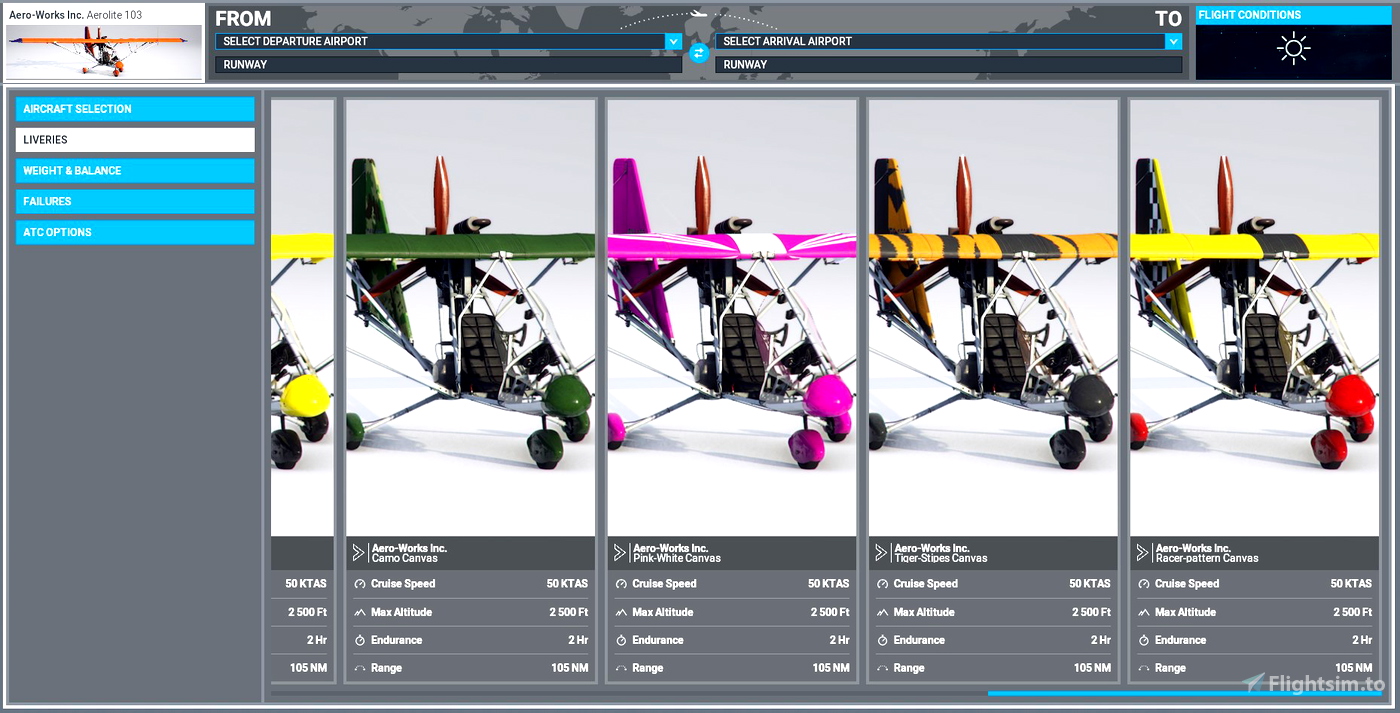Image resolution: width=1400 pixels, height=713 pixels.
Task: Click the Endurance stopwatch icon on Racer-pattern Canvas card
Action: coord(1143,640)
